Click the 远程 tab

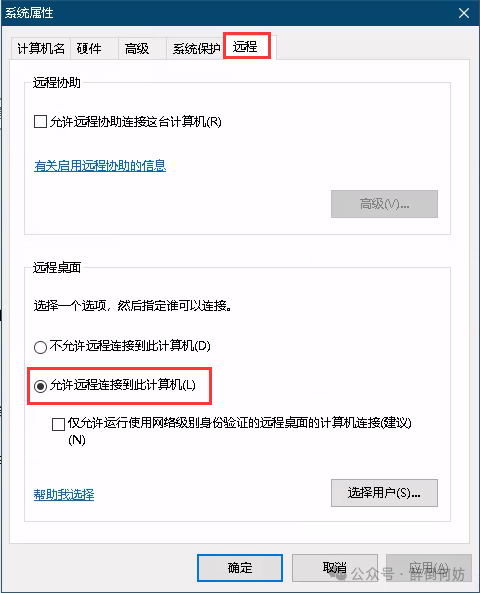[247, 47]
